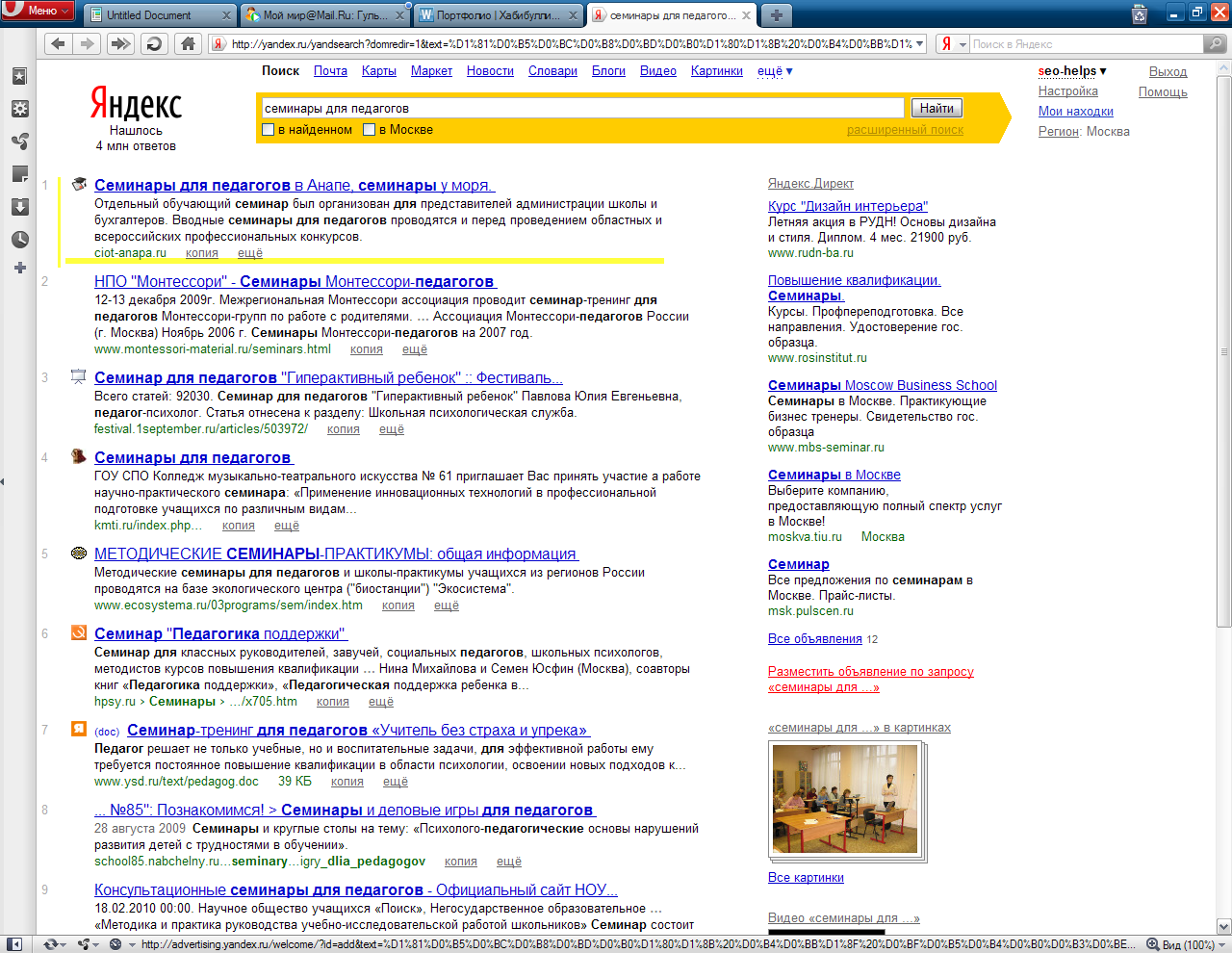This screenshot has height=953, width=1232.
Task: Open the Новости service link
Action: click(490, 71)
